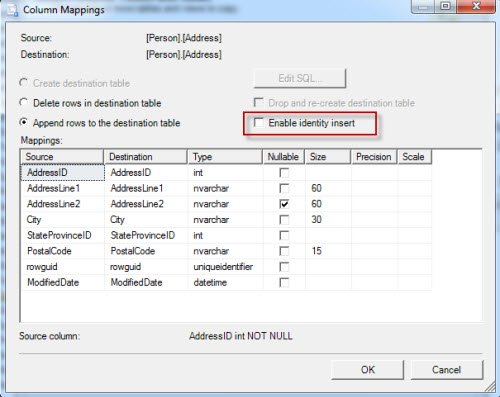Click the Destination column header
This screenshot has width=500, height=397.
pyautogui.click(x=146, y=157)
